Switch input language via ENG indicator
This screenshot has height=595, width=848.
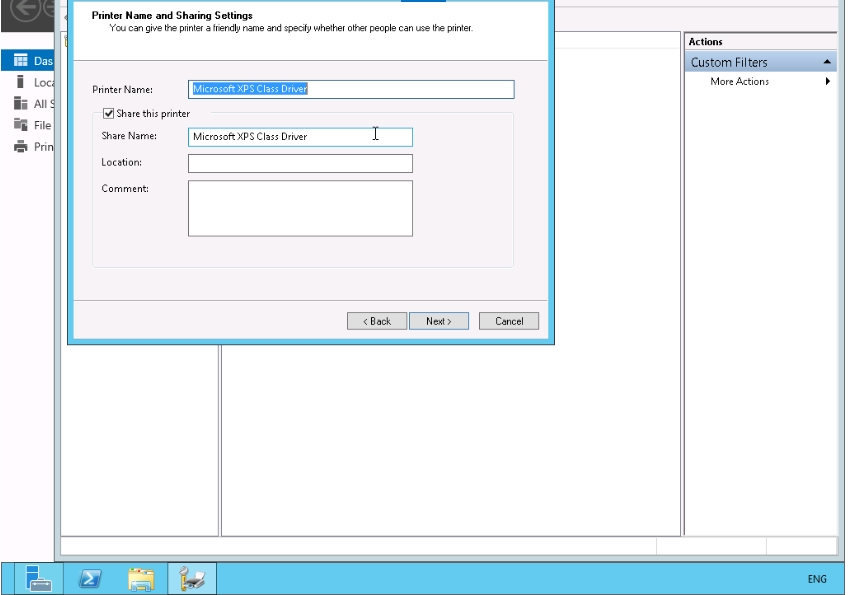tap(817, 579)
